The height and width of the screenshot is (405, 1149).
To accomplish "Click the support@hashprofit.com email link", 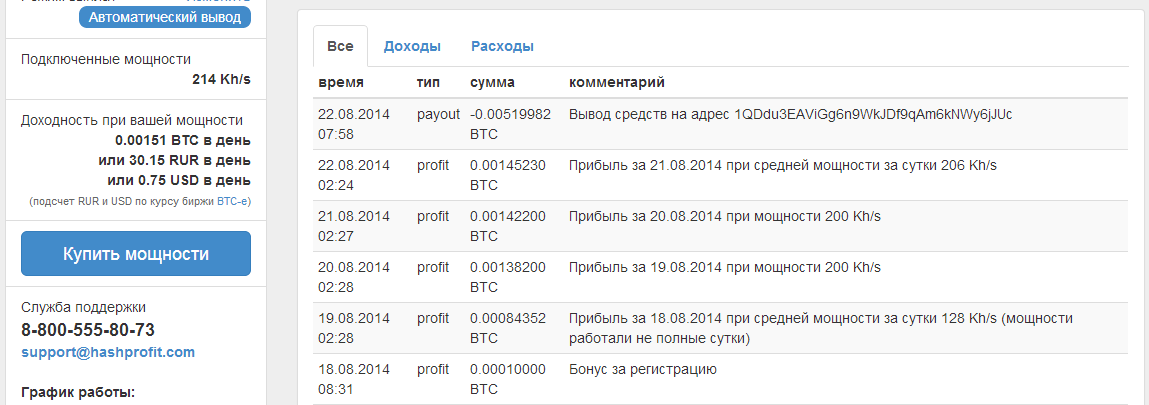I will point(108,352).
